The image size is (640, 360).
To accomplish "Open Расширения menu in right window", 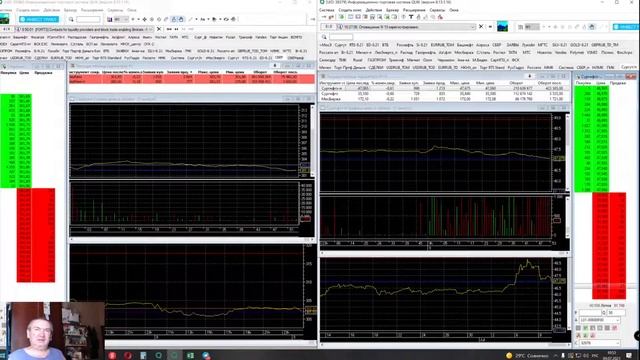I will [414, 10].
